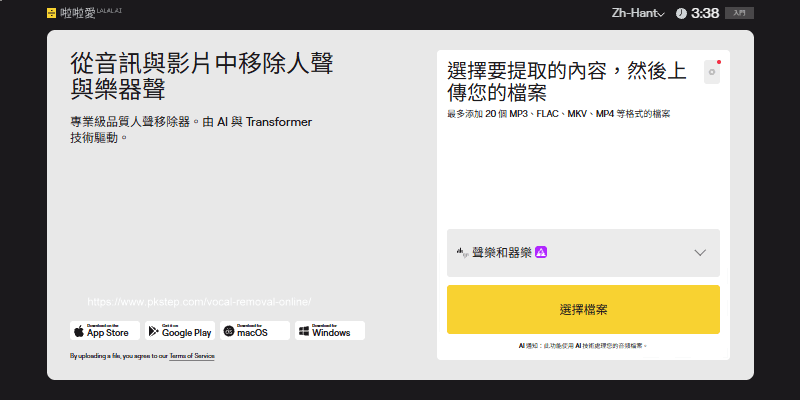Click the Windows logo icon in Windows badge
This screenshot has height=400, width=800.
pos(304,331)
